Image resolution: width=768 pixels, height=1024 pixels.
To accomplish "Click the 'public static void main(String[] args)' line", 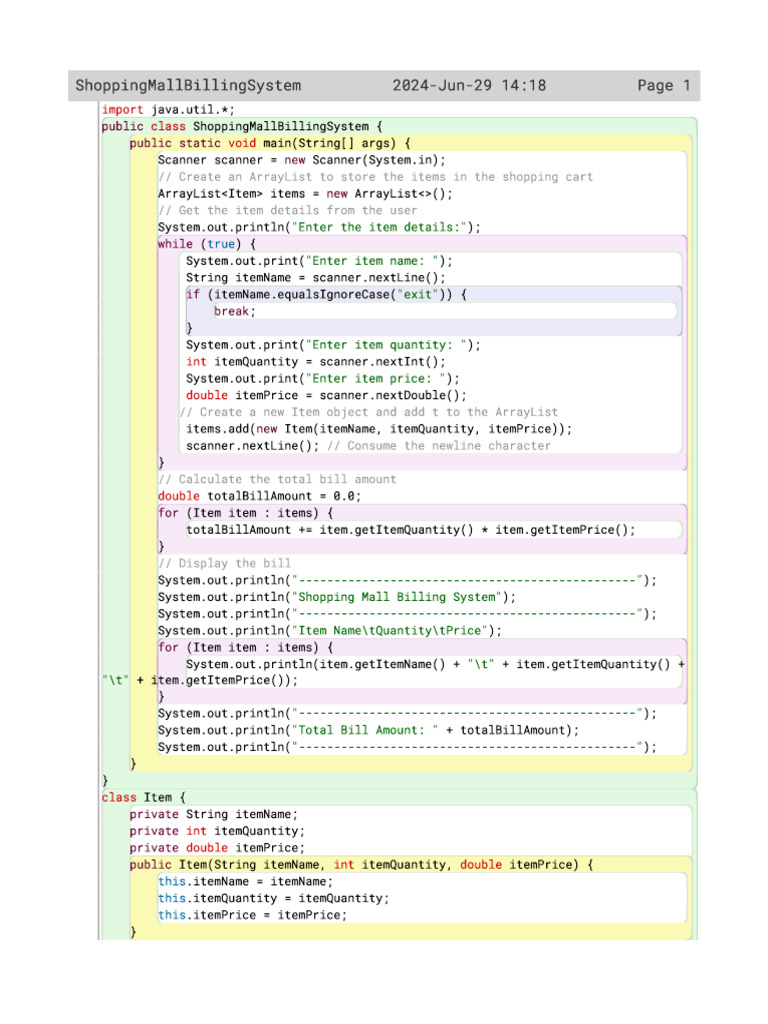I will point(270,144).
